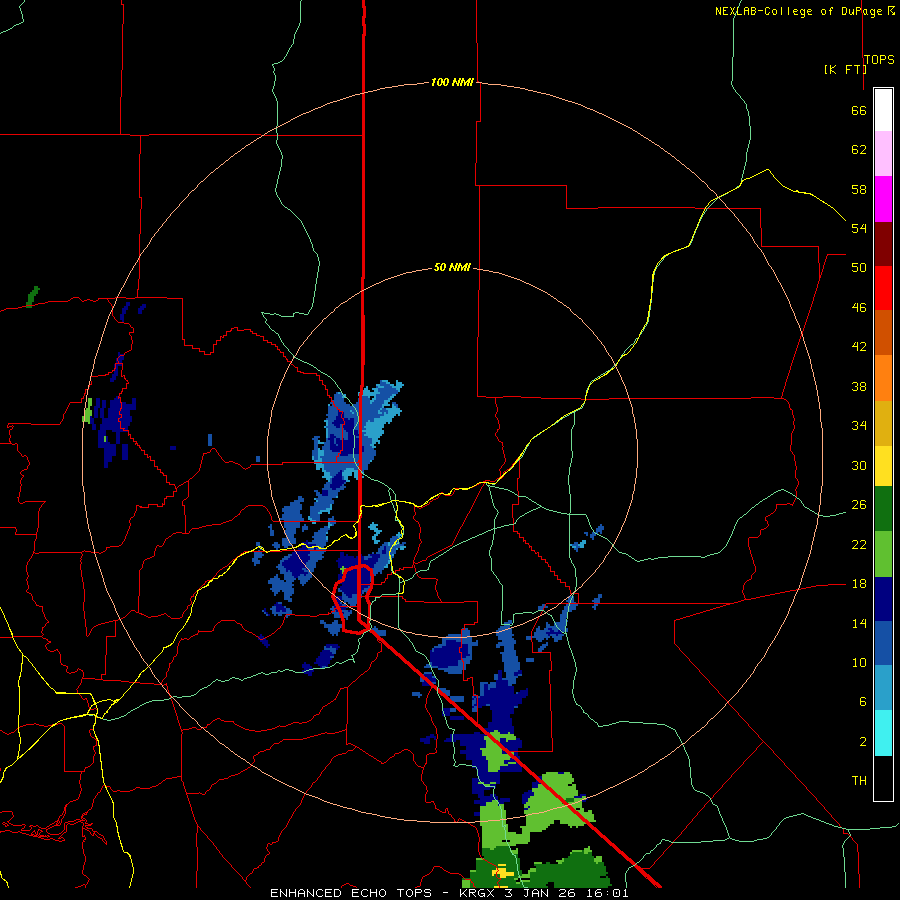Click legend value label 54
This screenshot has height=900, width=900.
coord(859,228)
